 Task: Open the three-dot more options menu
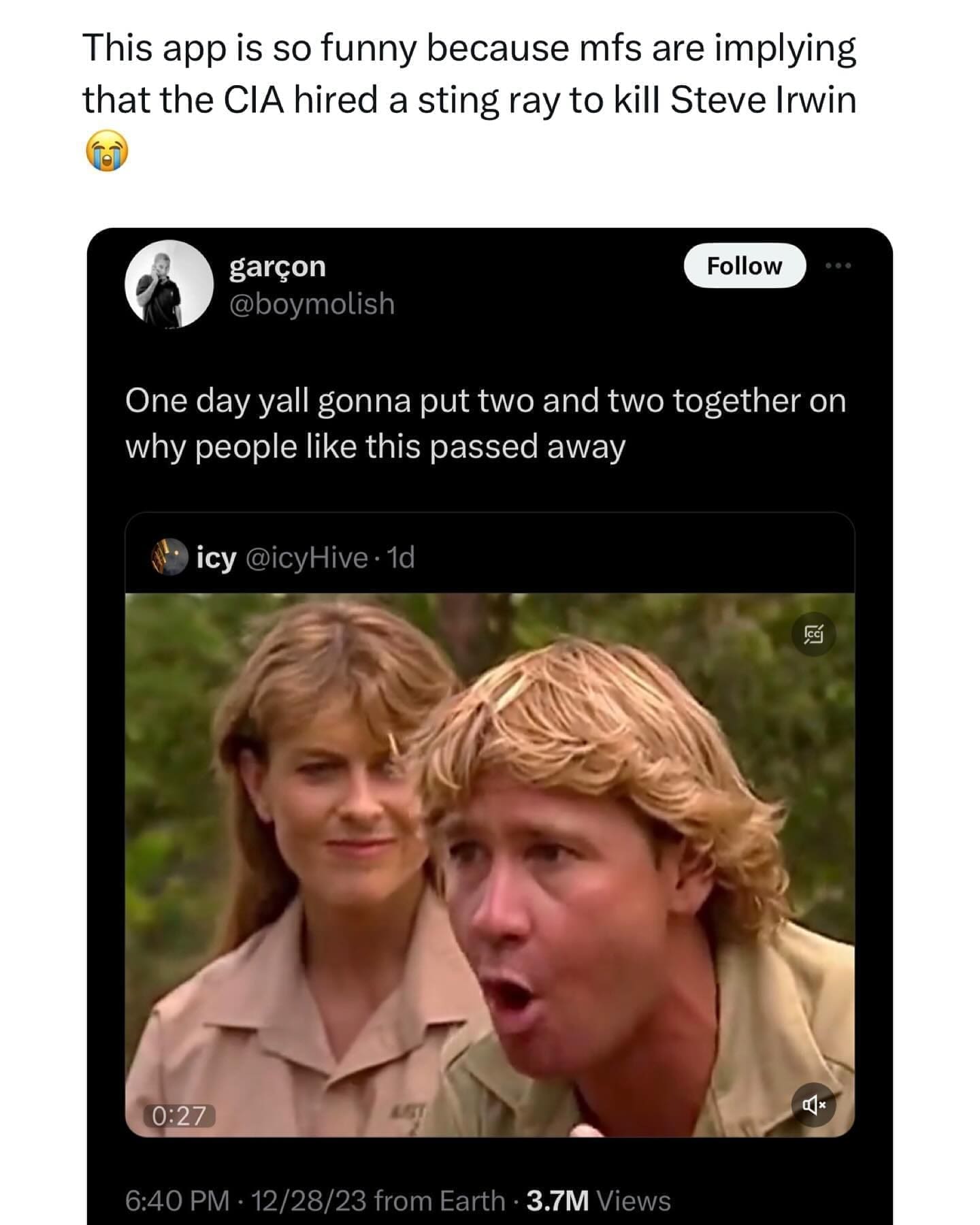[838, 265]
